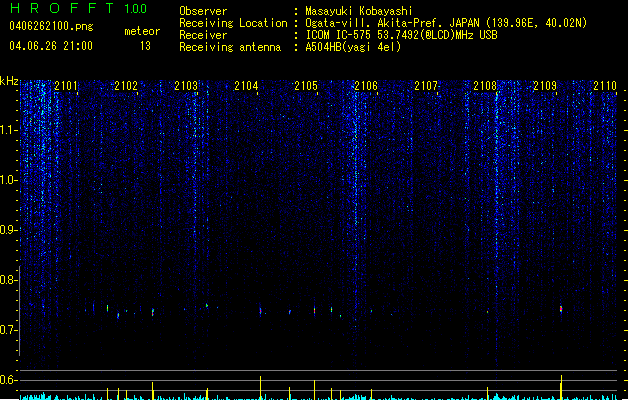
Task: Click the location text Ogata-vill. Akita-Pref. JAPAN
Action: 394,23
